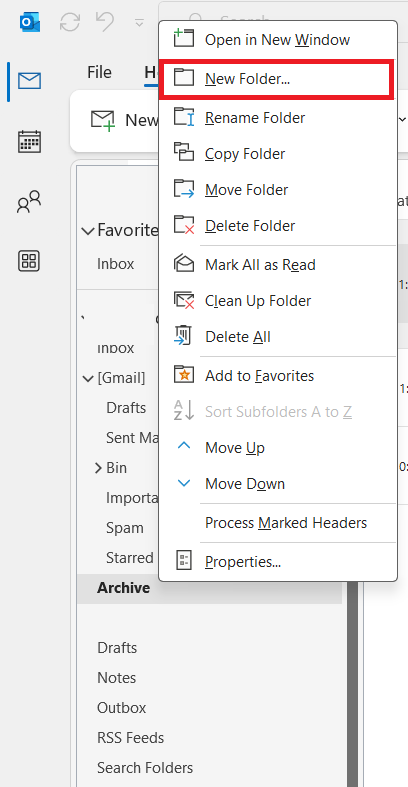The image size is (408, 787).
Task: Click the Delete Folder icon
Action: (x=184, y=225)
